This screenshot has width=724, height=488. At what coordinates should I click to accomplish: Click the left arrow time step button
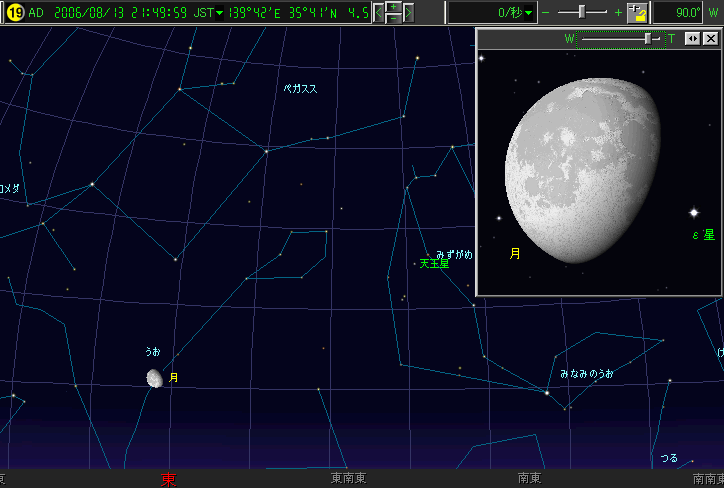coord(379,13)
